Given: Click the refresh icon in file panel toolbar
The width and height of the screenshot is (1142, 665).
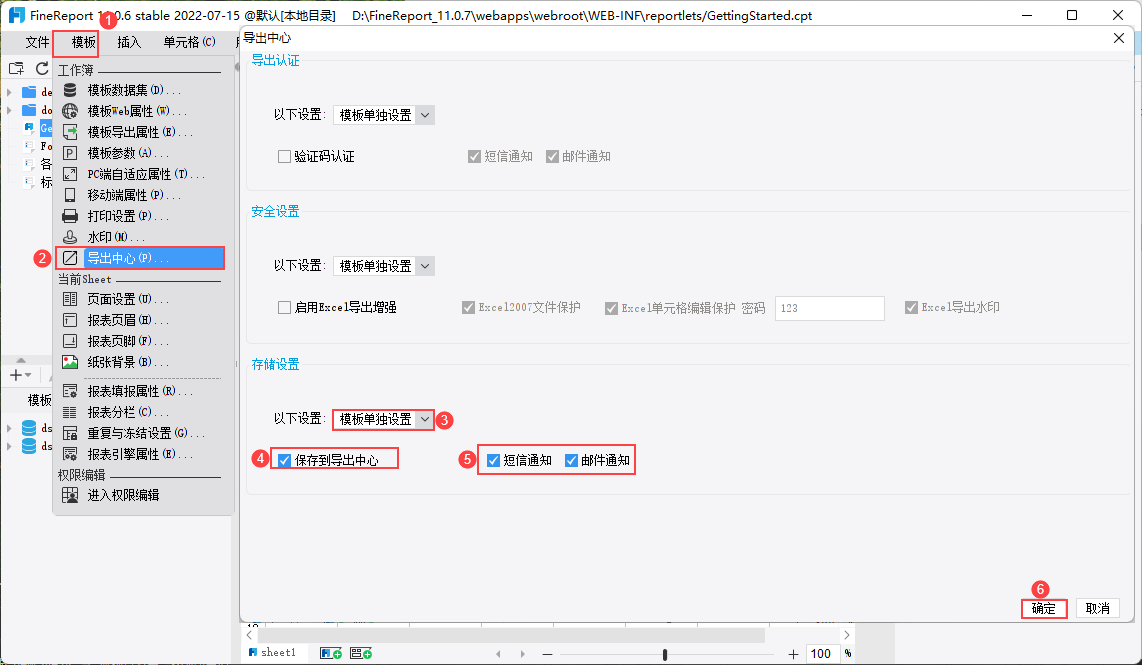Looking at the screenshot, I should click(42, 68).
